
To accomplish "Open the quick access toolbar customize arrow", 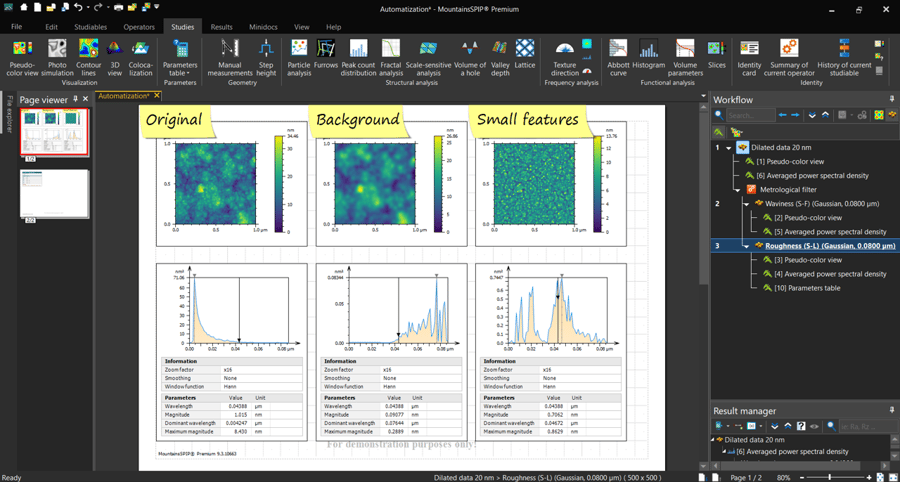I will 157,8.
